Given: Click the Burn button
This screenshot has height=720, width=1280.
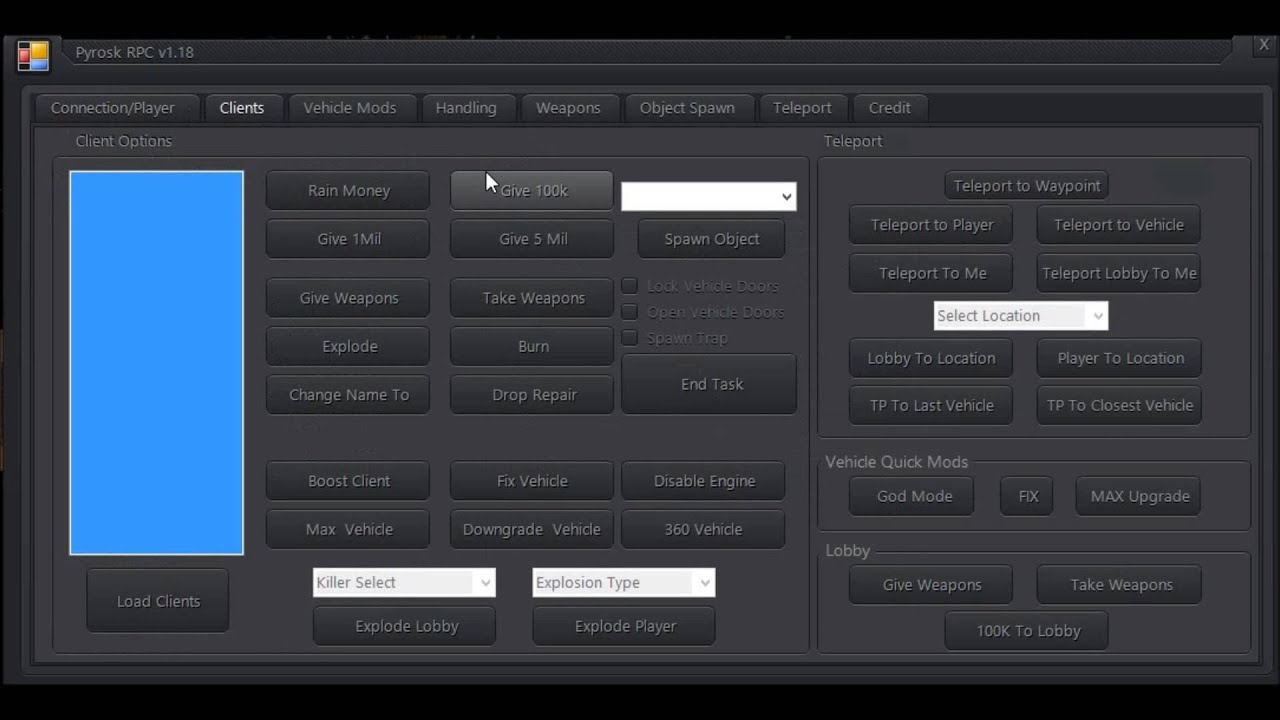Looking at the screenshot, I should pyautogui.click(x=532, y=346).
